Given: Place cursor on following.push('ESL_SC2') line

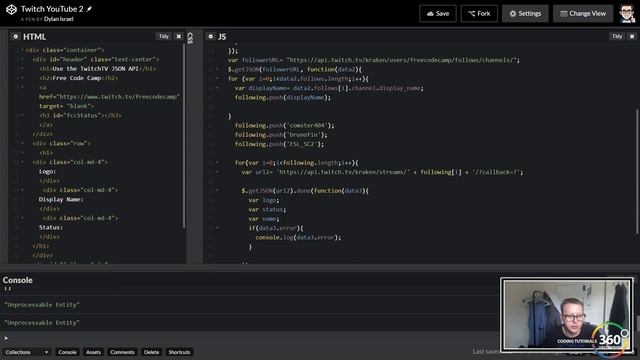Looking at the screenshot, I should [x=279, y=144].
